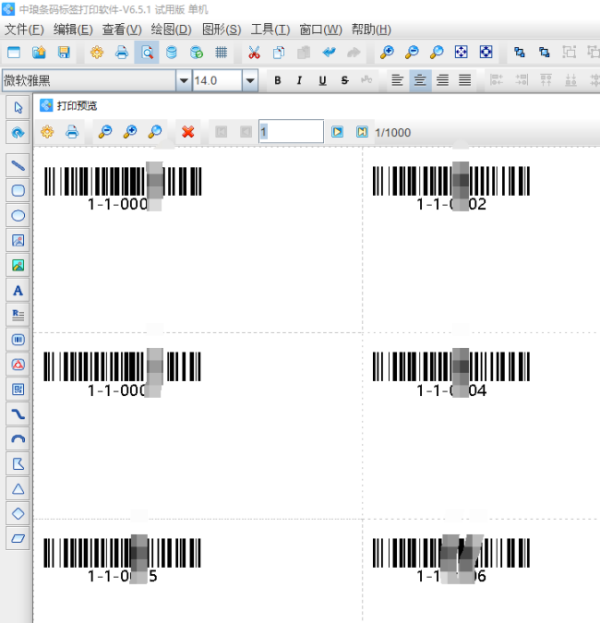The width and height of the screenshot is (600, 623).
Task: Pick the rounded rectangle tool
Action: pos(17,190)
